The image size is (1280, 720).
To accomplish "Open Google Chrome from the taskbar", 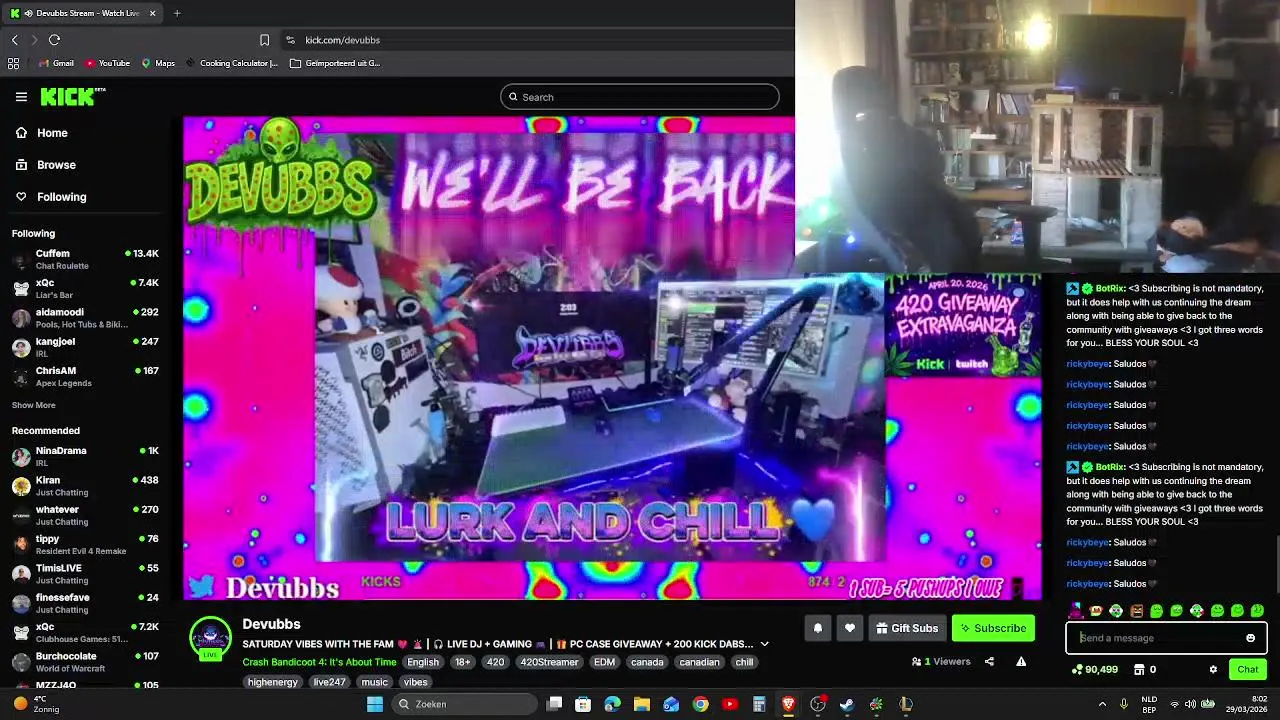I will [700, 704].
